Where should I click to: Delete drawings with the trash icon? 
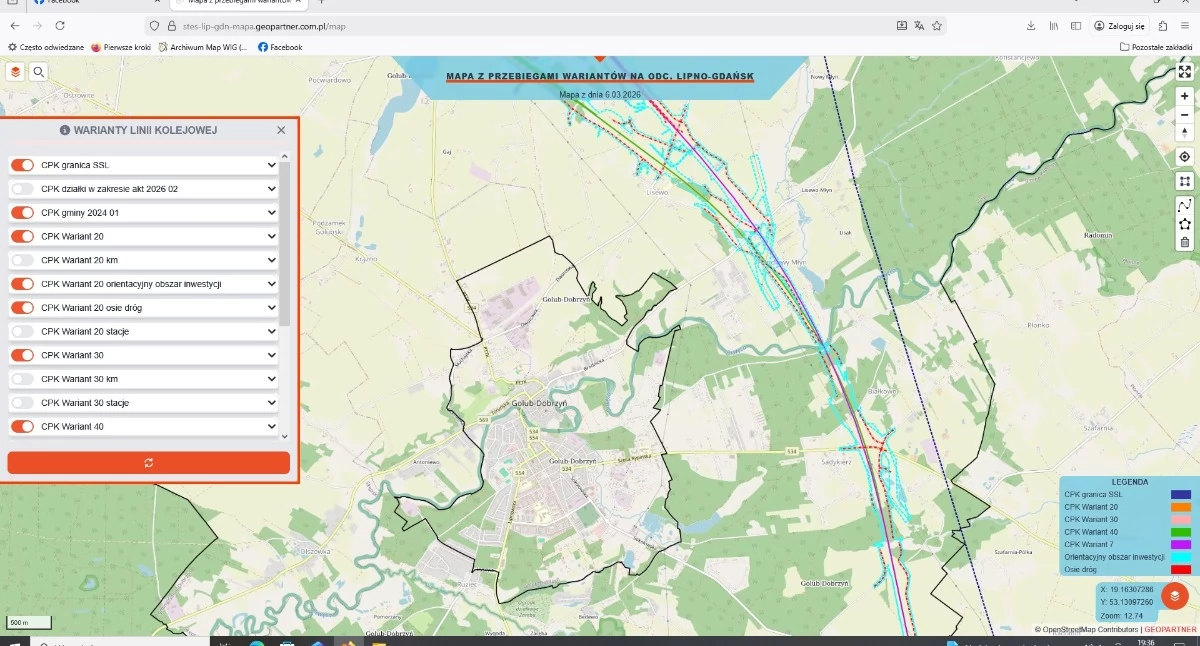point(1184,241)
